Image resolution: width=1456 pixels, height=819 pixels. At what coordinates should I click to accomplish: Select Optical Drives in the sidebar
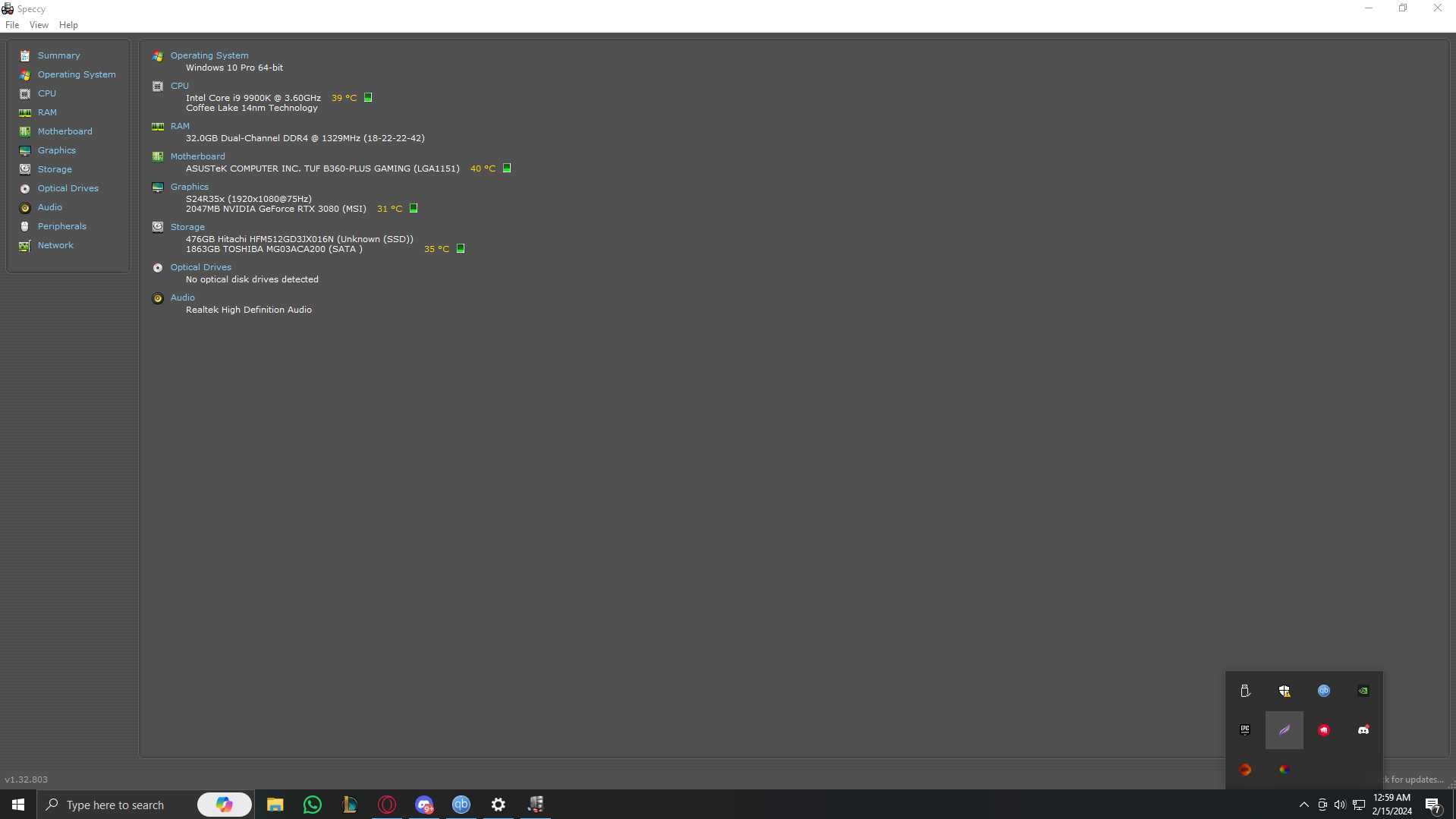pos(68,188)
